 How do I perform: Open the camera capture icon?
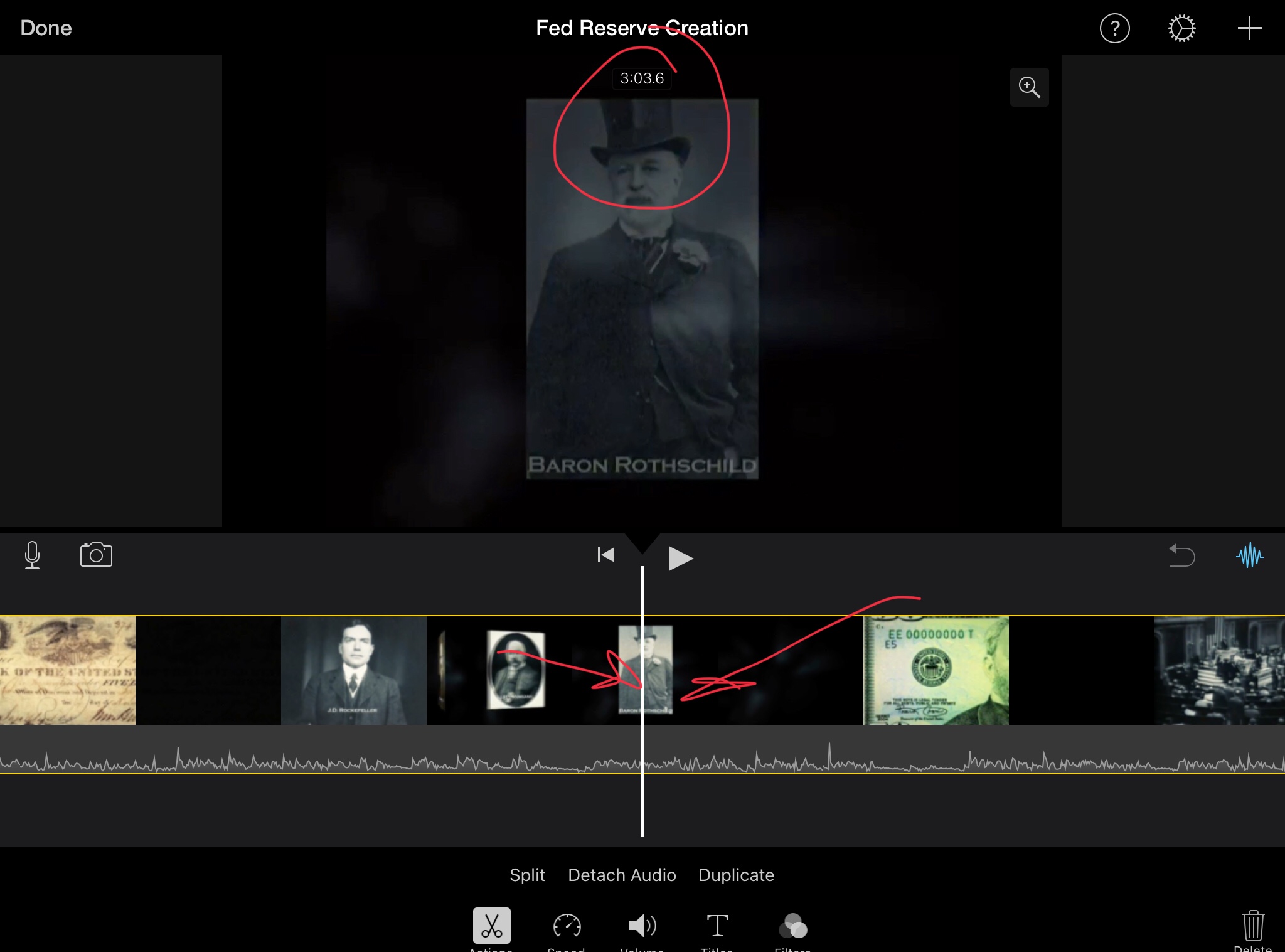(x=96, y=555)
